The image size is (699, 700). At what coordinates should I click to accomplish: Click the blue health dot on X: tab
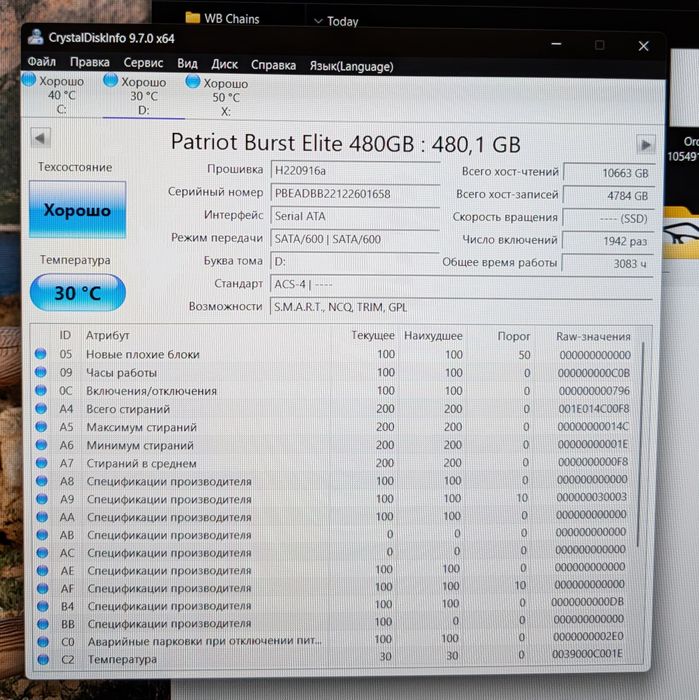(193, 81)
